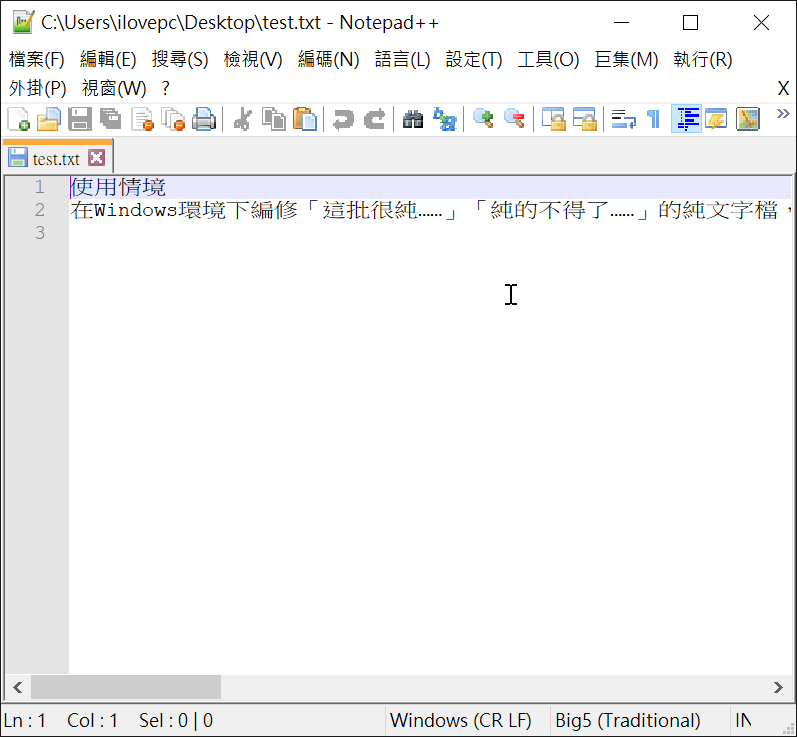The height and width of the screenshot is (737, 797).
Task: Select the test.txt tab
Action: point(56,159)
